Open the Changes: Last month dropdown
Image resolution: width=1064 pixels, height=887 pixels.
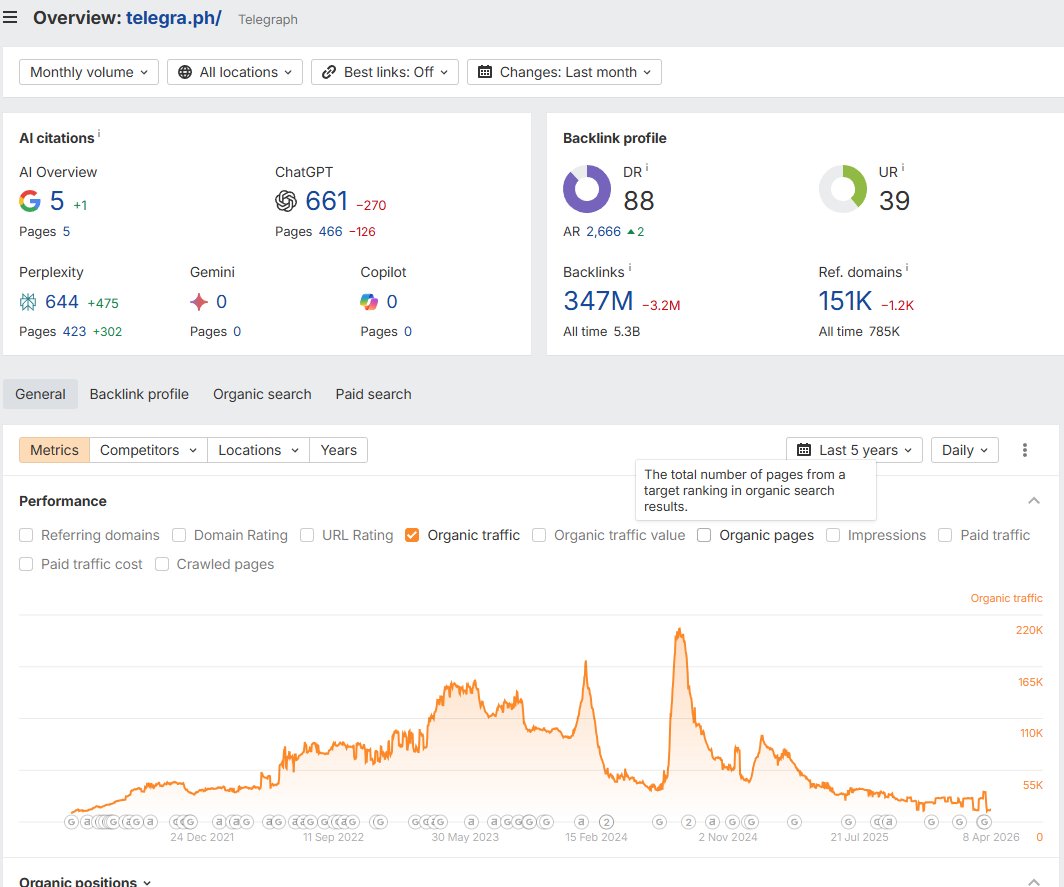(x=565, y=72)
